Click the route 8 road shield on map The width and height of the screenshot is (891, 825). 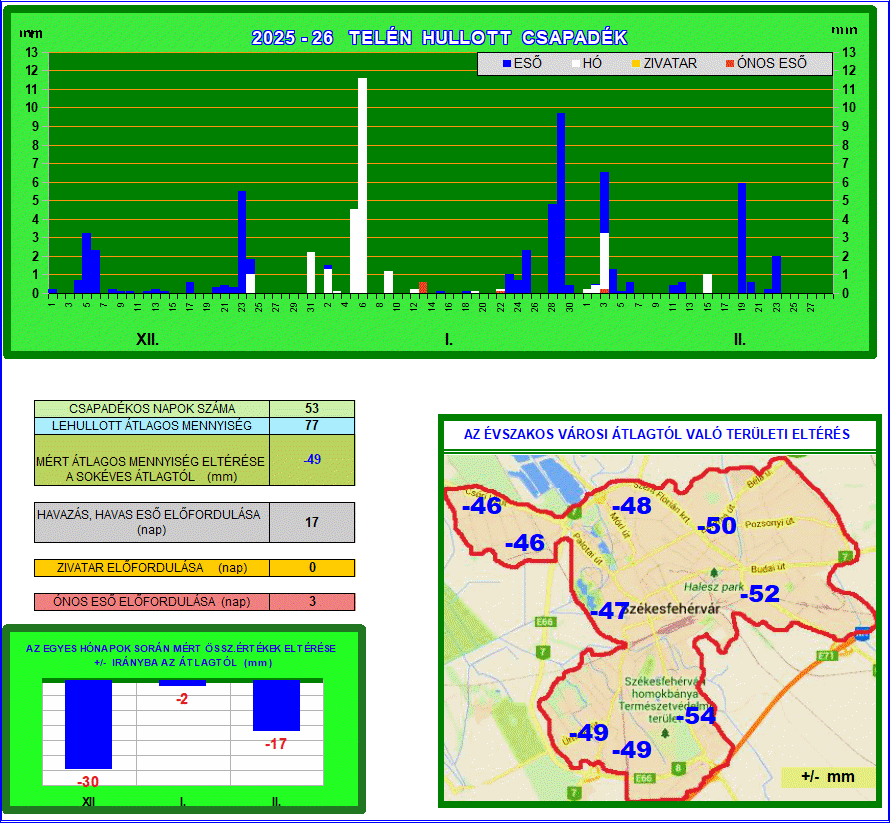(679, 768)
